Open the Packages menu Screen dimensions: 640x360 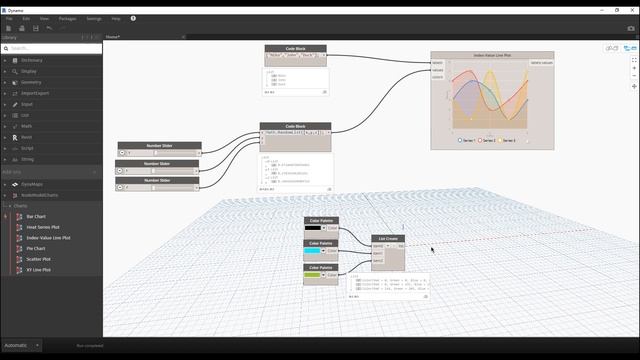coord(67,19)
